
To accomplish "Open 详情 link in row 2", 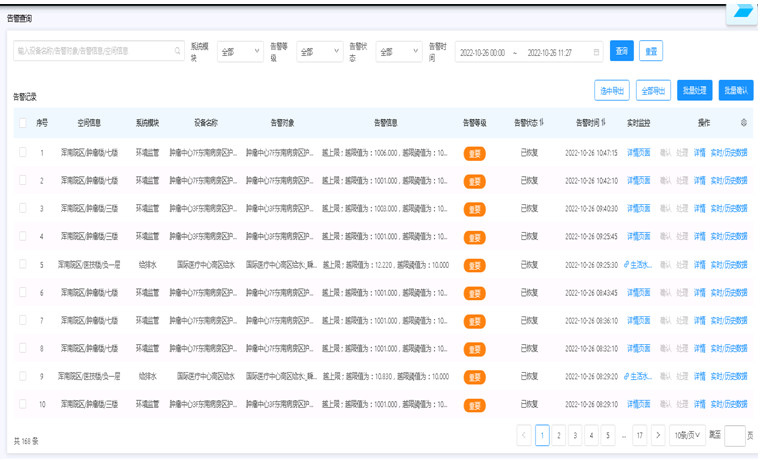I will pyautogui.click(x=699, y=181).
